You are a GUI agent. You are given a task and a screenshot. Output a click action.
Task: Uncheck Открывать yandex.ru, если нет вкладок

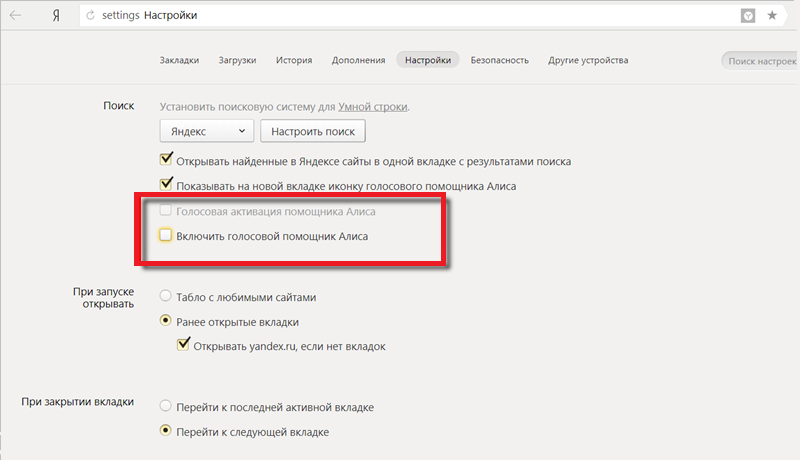[x=183, y=344]
